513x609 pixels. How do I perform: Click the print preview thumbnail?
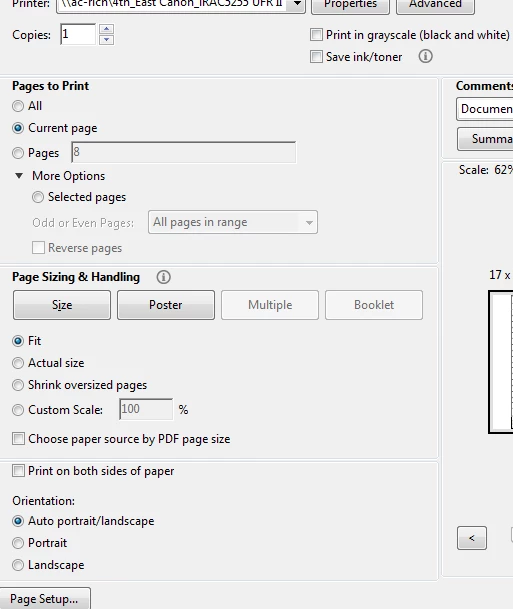(x=501, y=362)
